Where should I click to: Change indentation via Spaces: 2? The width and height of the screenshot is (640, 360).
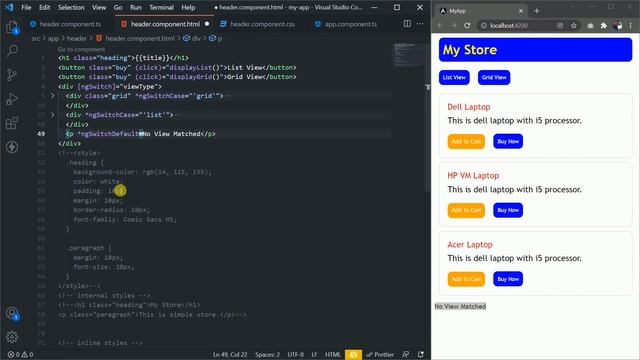(267, 354)
